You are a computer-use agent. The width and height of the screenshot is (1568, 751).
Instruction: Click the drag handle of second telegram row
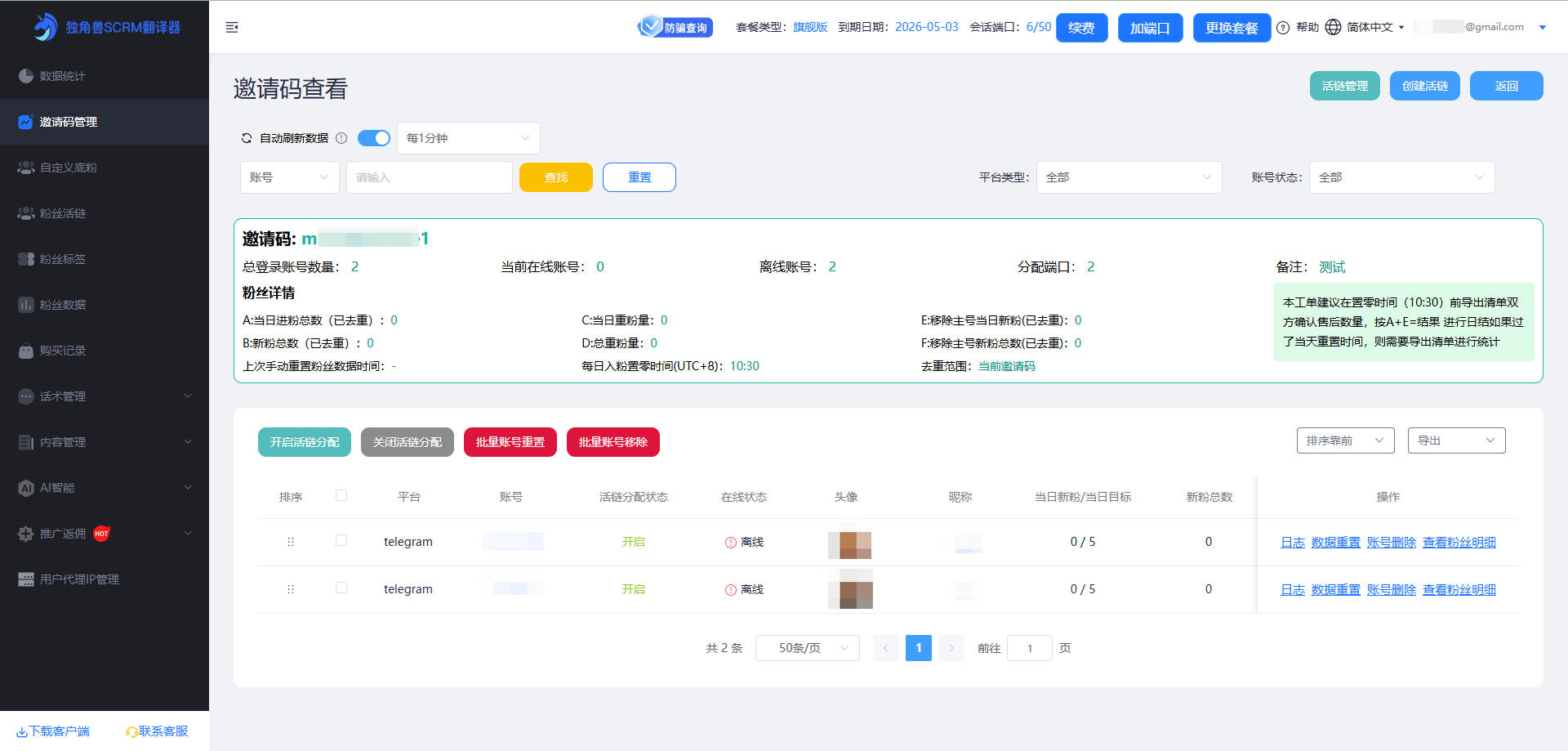291,589
